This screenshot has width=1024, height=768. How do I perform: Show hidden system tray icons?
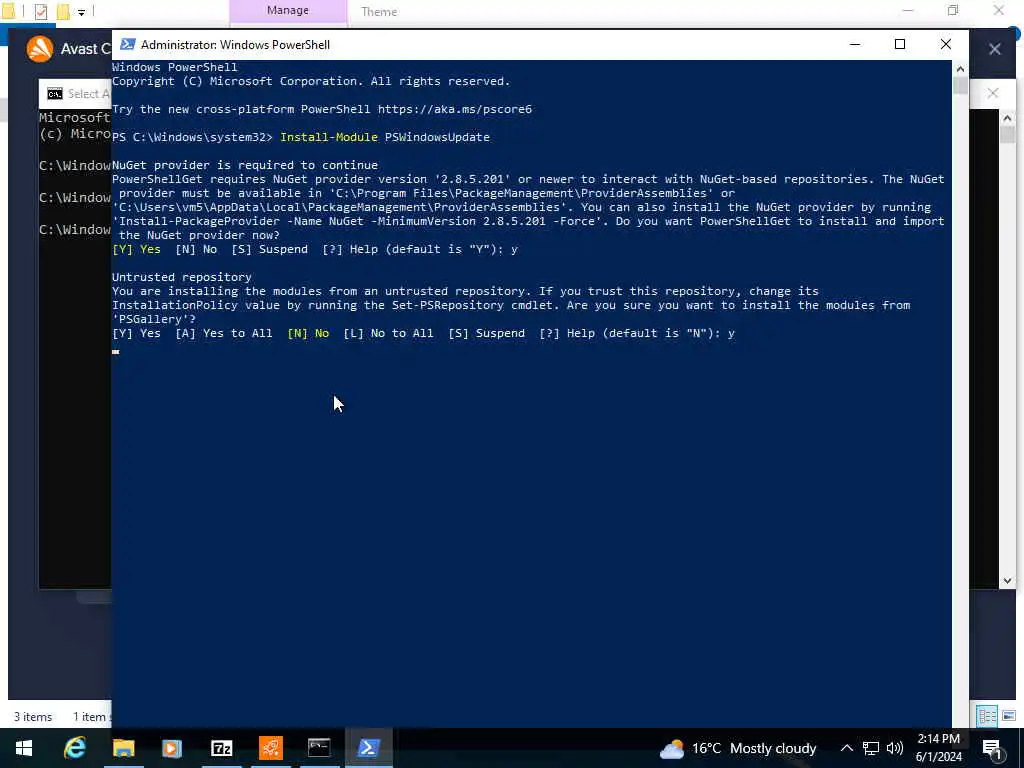[846, 748]
